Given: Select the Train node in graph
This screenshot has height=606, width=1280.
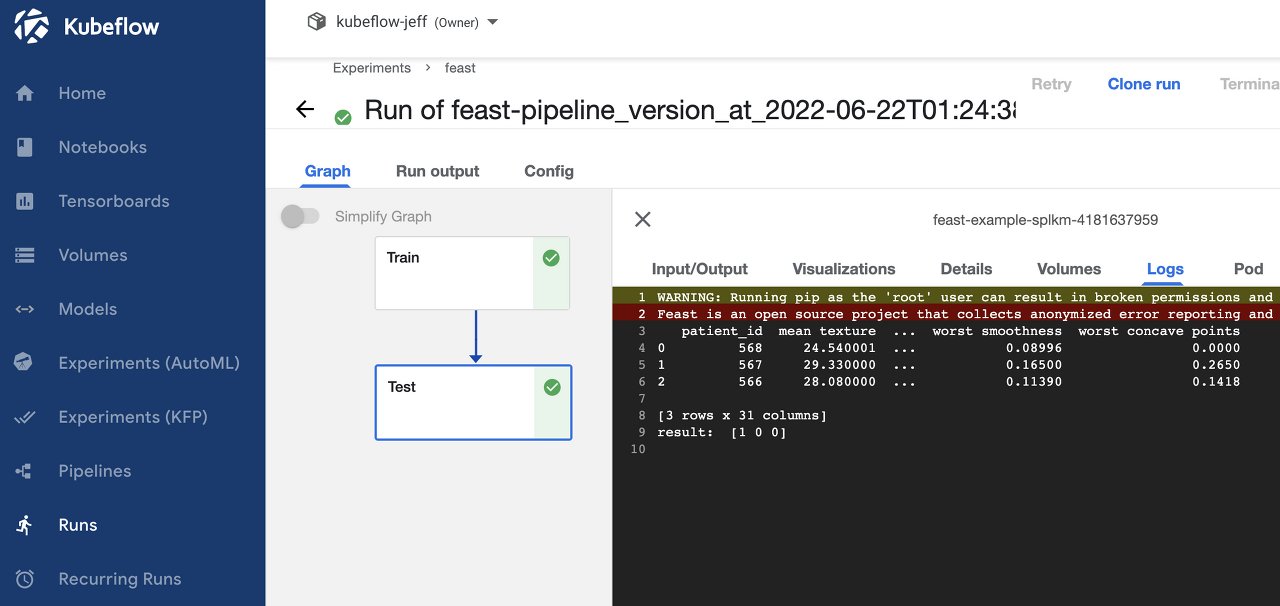Looking at the screenshot, I should 472,273.
